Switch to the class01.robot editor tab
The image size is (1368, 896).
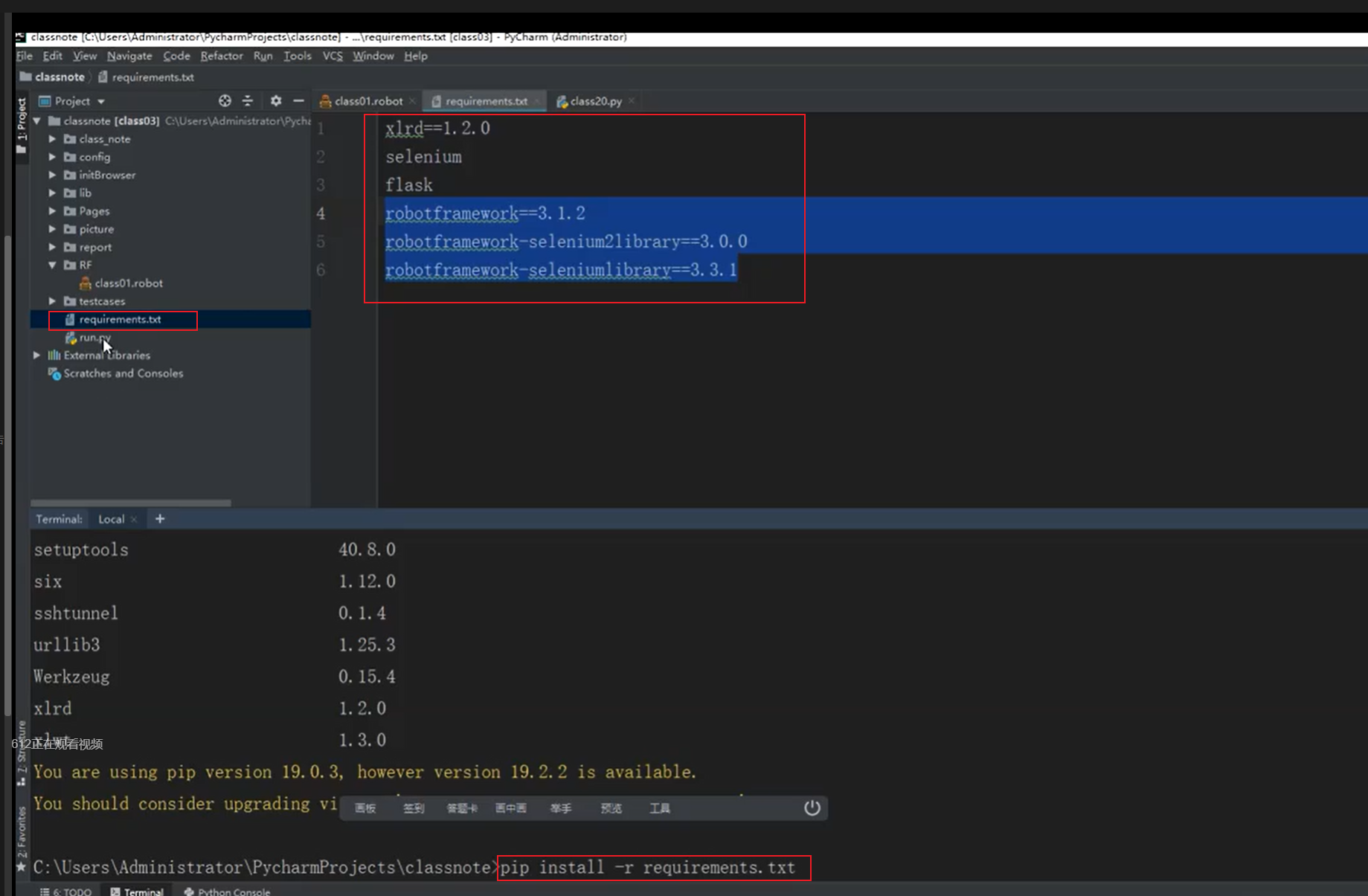(x=368, y=101)
